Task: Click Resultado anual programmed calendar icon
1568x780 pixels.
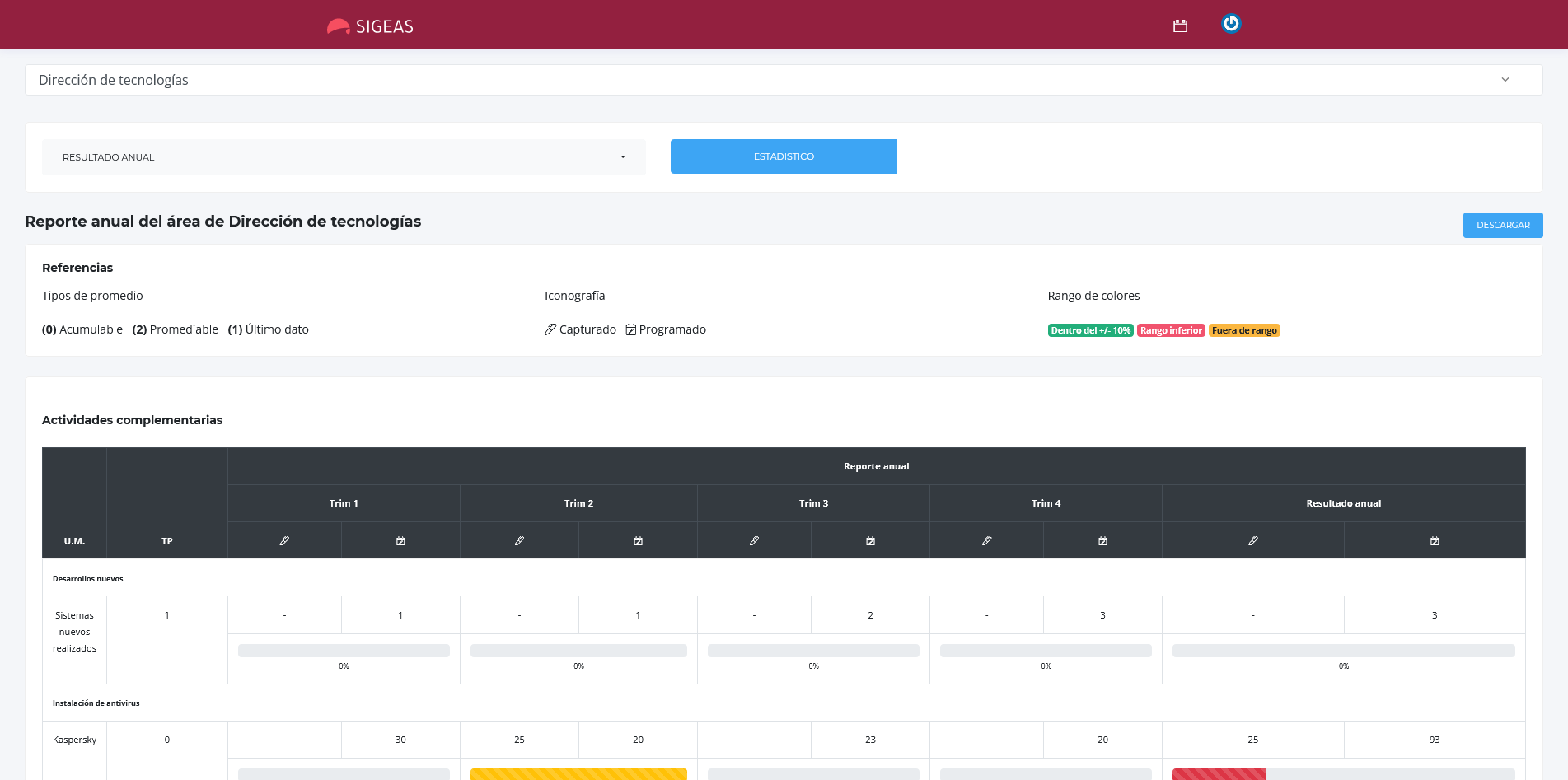Action: pos(1435,541)
